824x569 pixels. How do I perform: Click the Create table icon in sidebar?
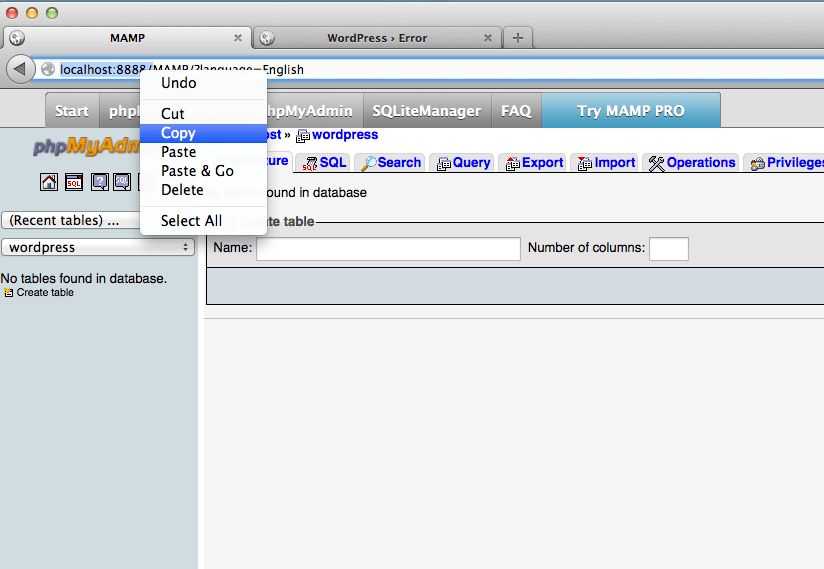click(8, 293)
